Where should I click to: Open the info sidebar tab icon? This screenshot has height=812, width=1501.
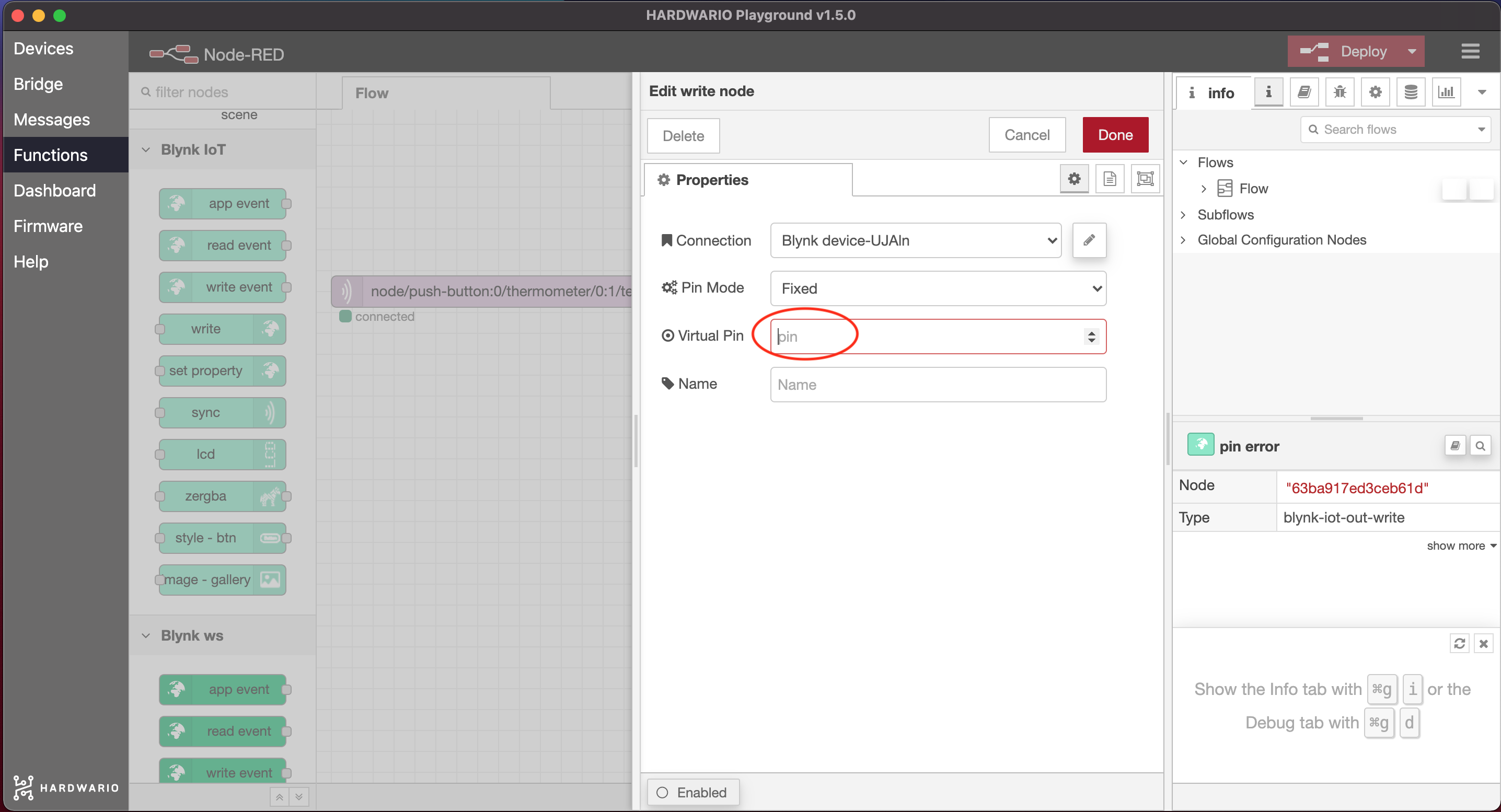click(x=1268, y=92)
